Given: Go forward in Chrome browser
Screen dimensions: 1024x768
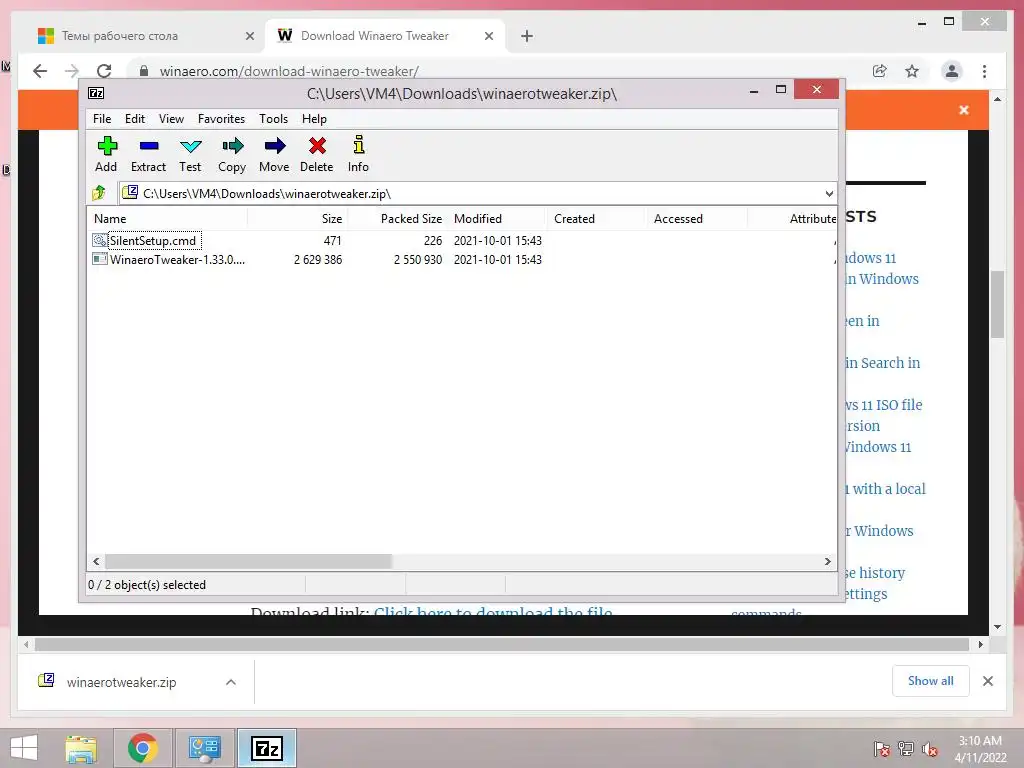Looking at the screenshot, I should (72, 71).
